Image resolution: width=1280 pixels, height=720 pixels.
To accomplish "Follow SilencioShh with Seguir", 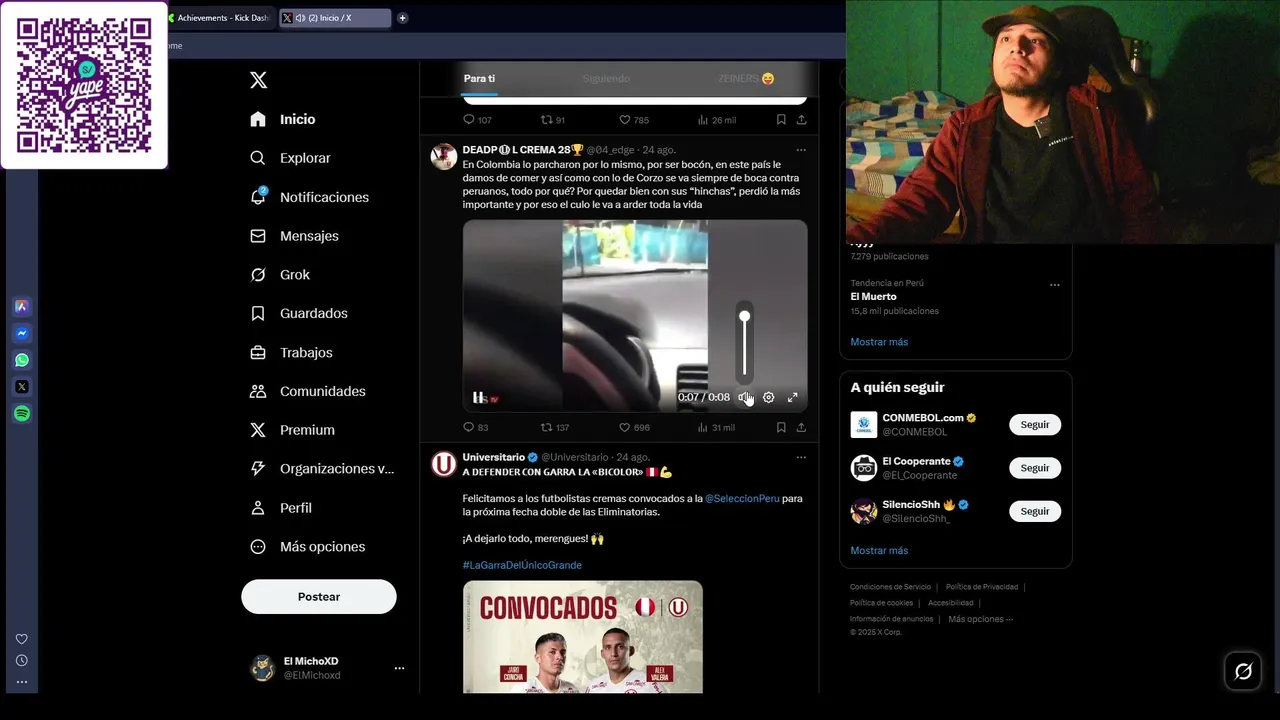I will 1035,511.
